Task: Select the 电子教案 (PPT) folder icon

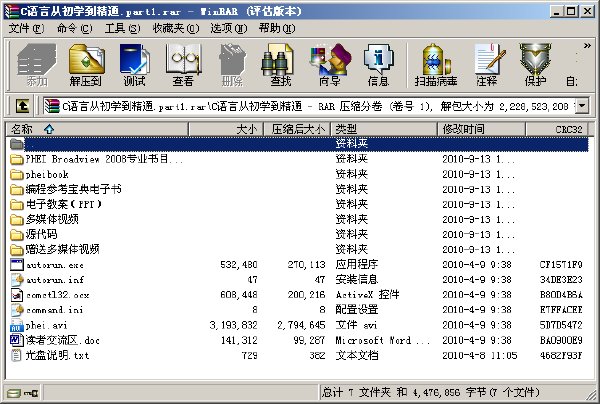Action: pyautogui.click(x=17, y=204)
